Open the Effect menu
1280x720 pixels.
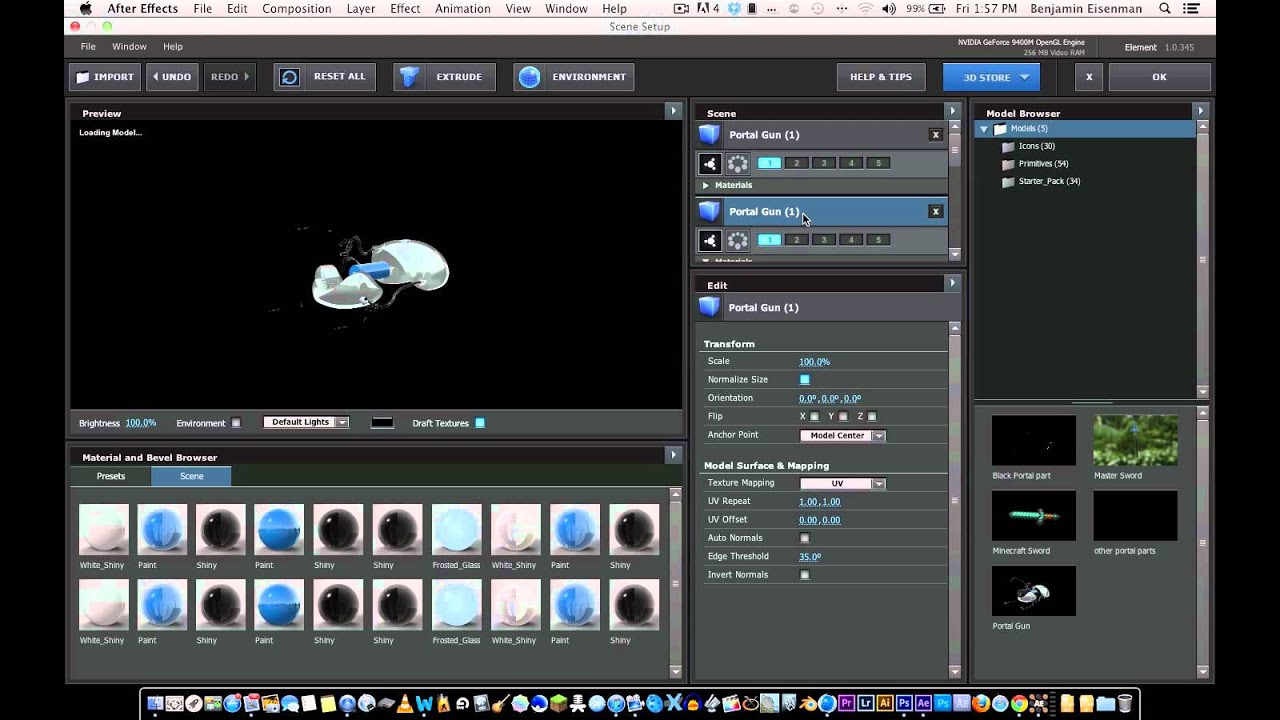click(405, 9)
